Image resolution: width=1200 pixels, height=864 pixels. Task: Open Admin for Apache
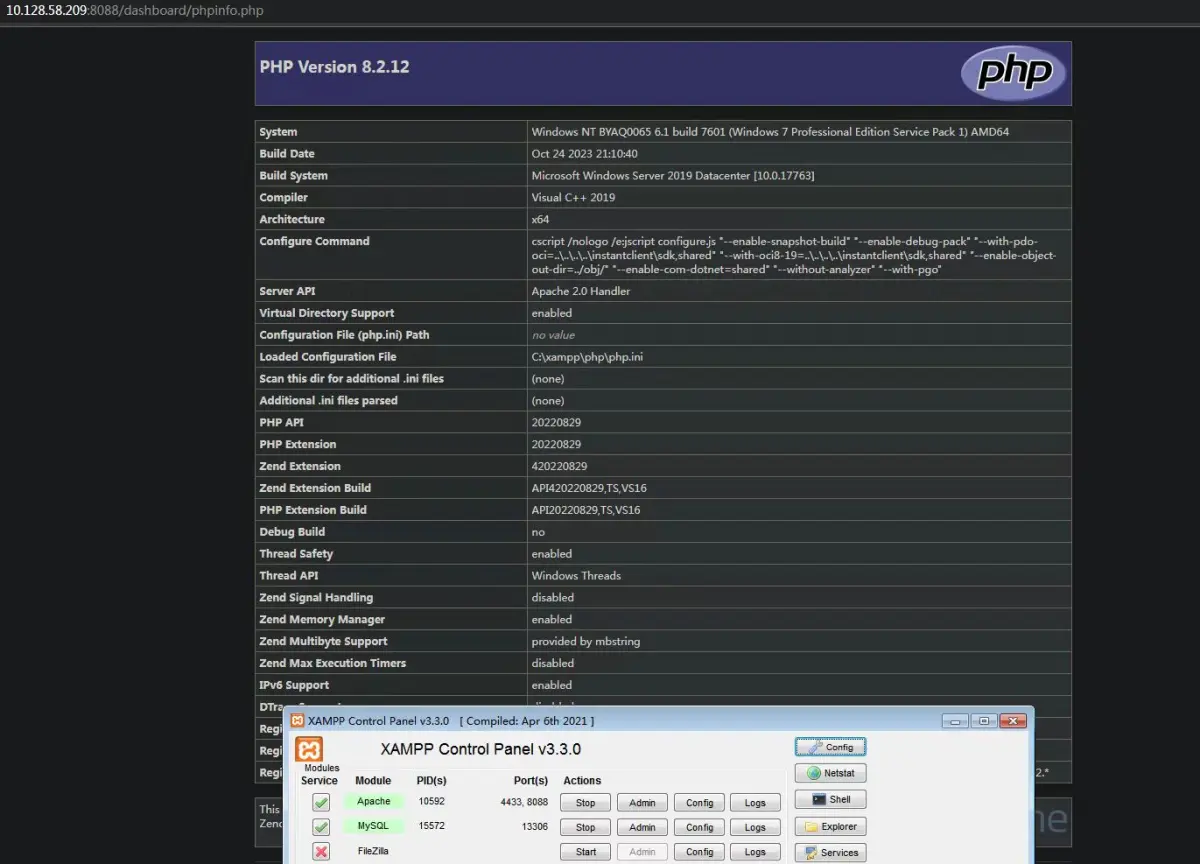(642, 802)
